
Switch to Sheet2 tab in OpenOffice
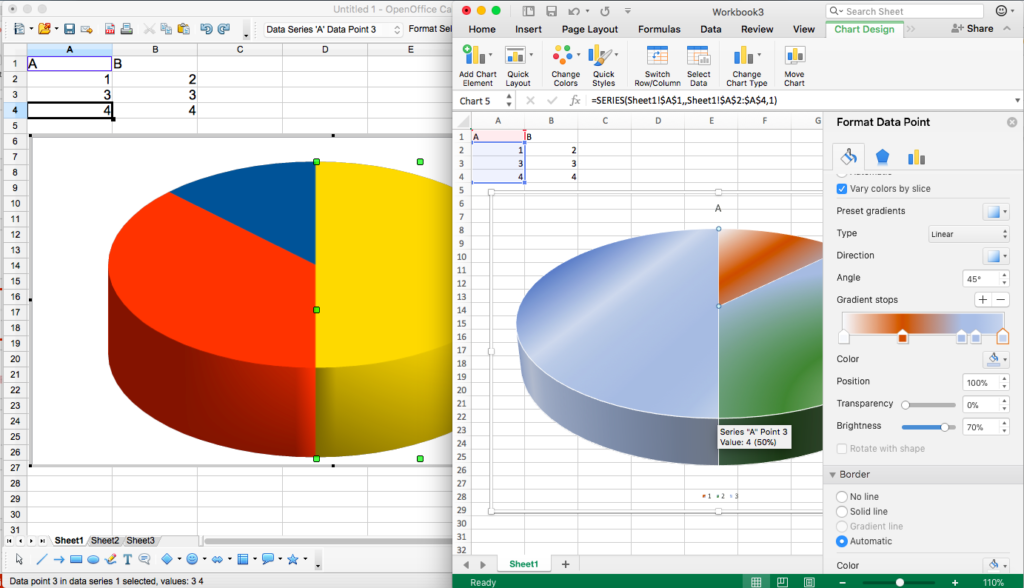[x=104, y=540]
